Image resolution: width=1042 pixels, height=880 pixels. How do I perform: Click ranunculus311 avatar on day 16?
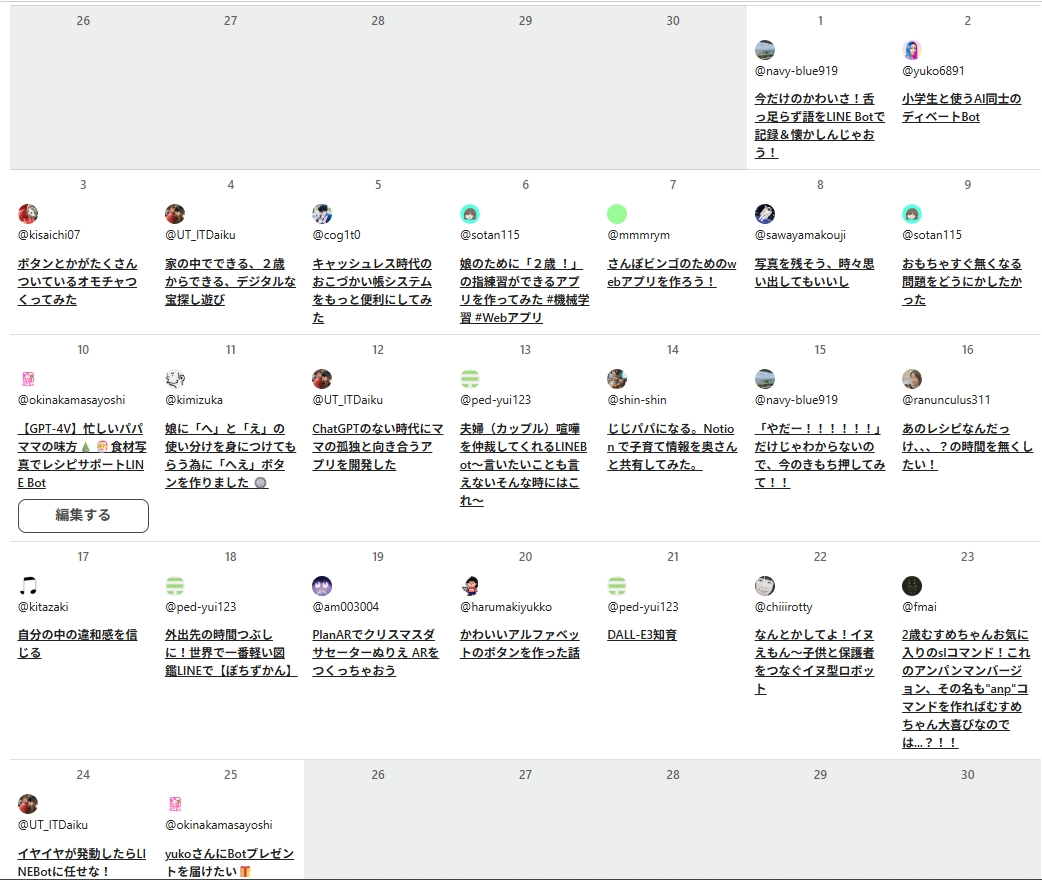[x=912, y=379]
